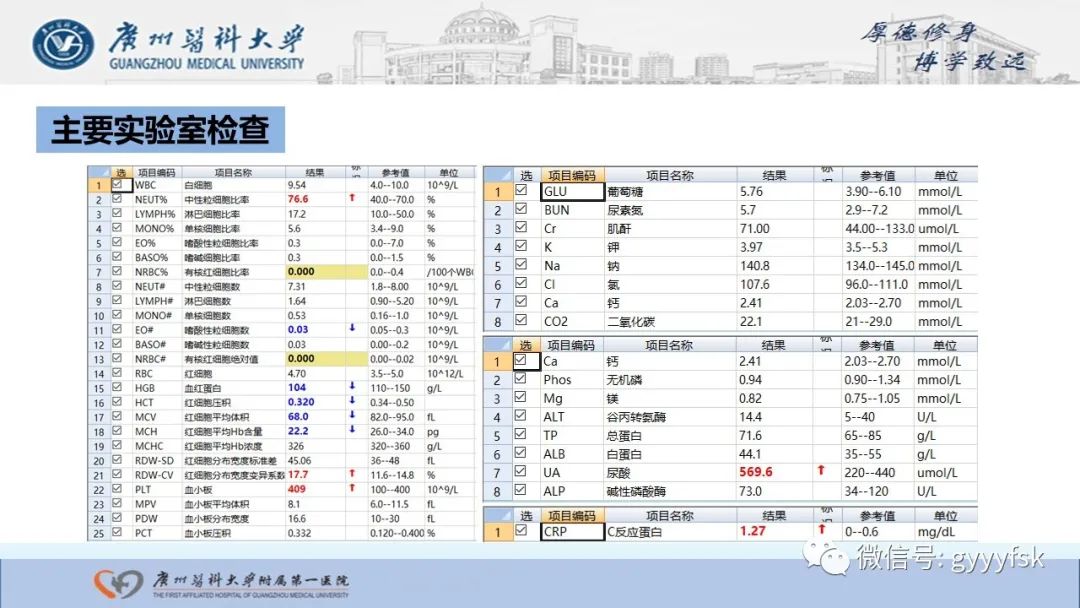Click 结果 header in the WBC table
This screenshot has width=1080, height=608.
(315, 172)
